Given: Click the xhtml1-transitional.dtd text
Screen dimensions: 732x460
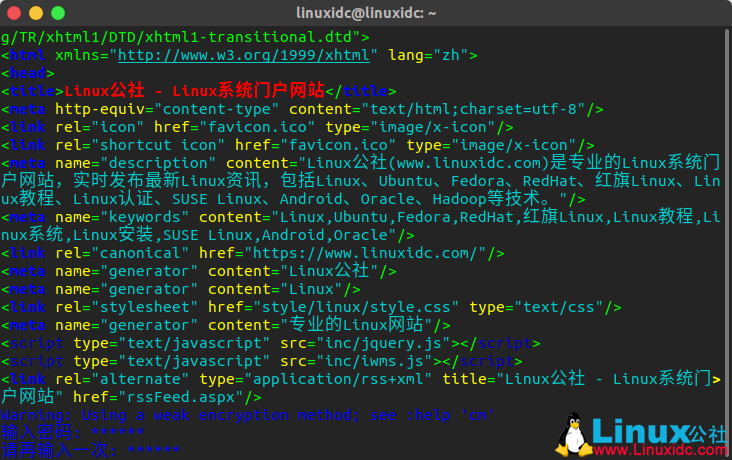Looking at the screenshot, I should (248, 37).
